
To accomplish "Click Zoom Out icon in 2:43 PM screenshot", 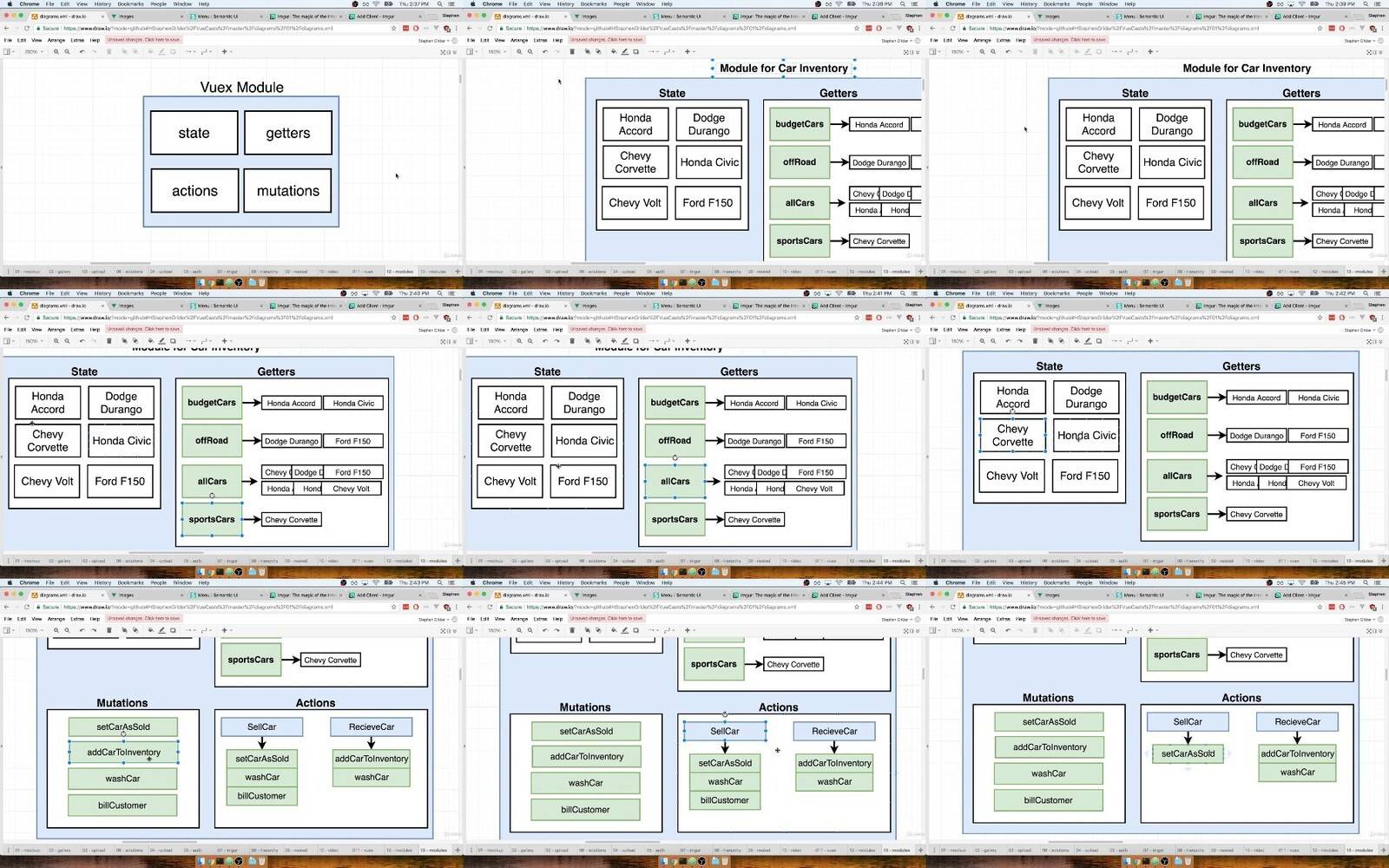I will 67,630.
